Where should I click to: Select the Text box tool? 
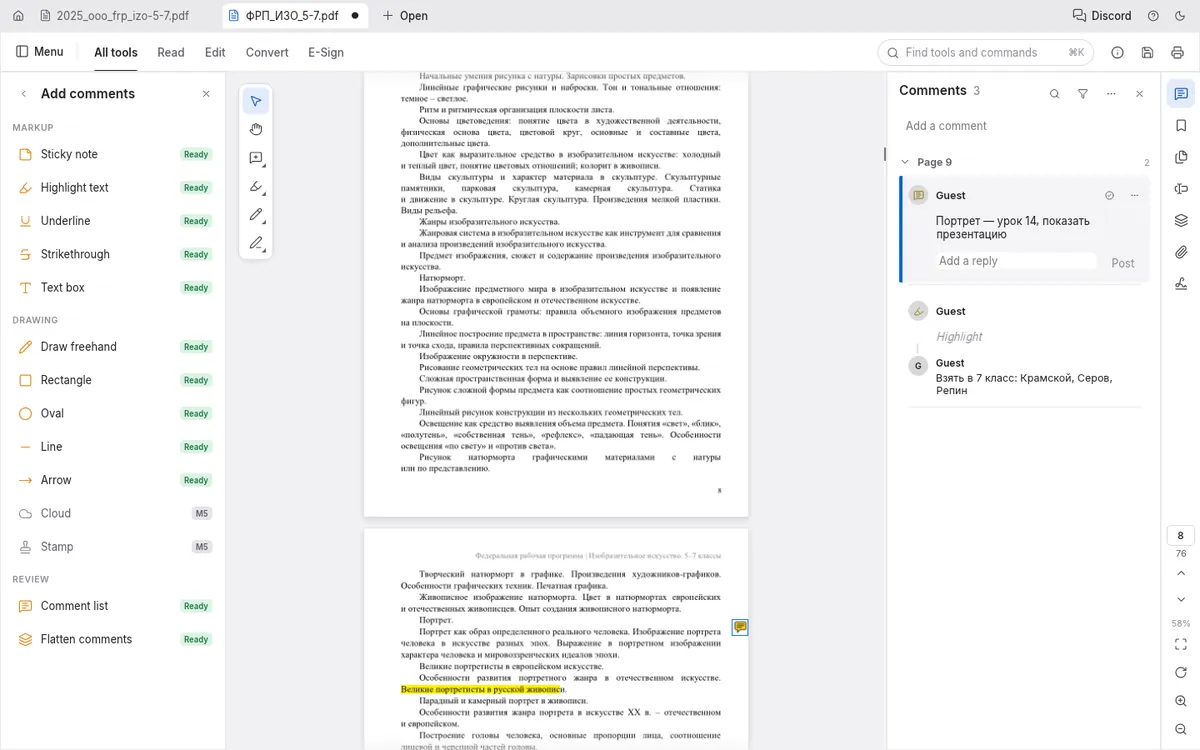click(x=114, y=287)
